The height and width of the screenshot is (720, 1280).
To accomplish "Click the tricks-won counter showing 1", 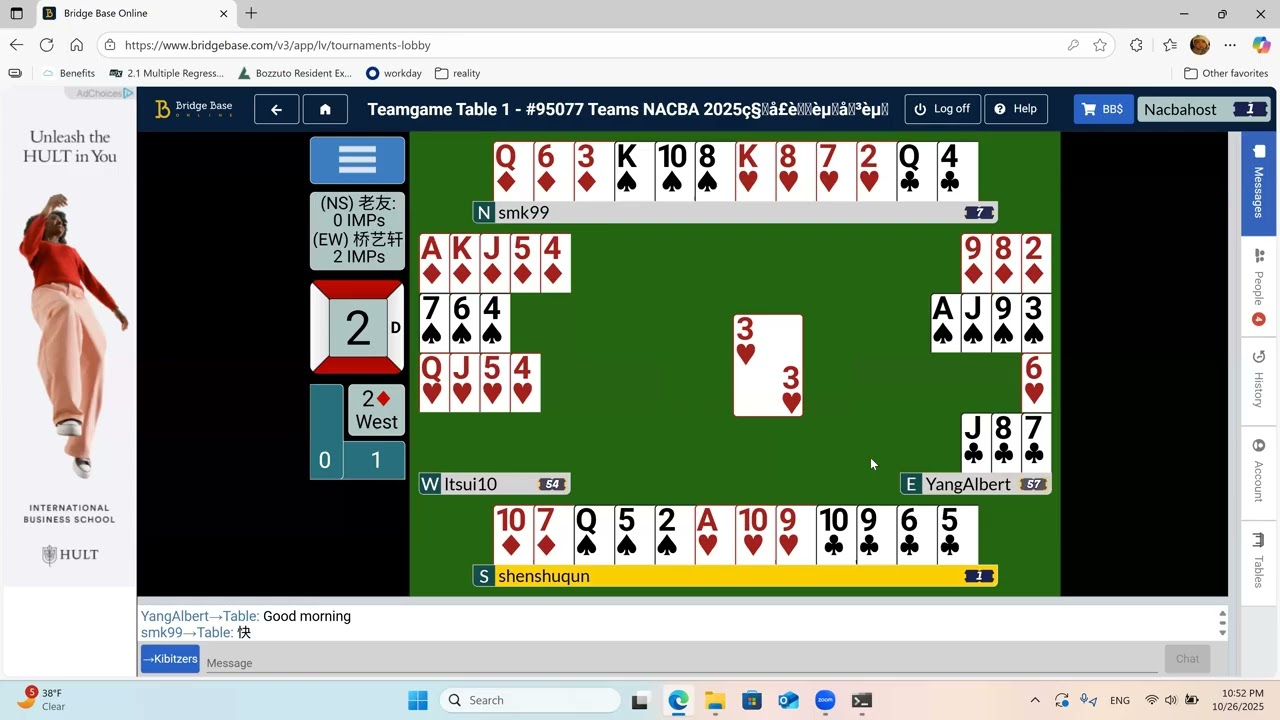I will tap(375, 460).
